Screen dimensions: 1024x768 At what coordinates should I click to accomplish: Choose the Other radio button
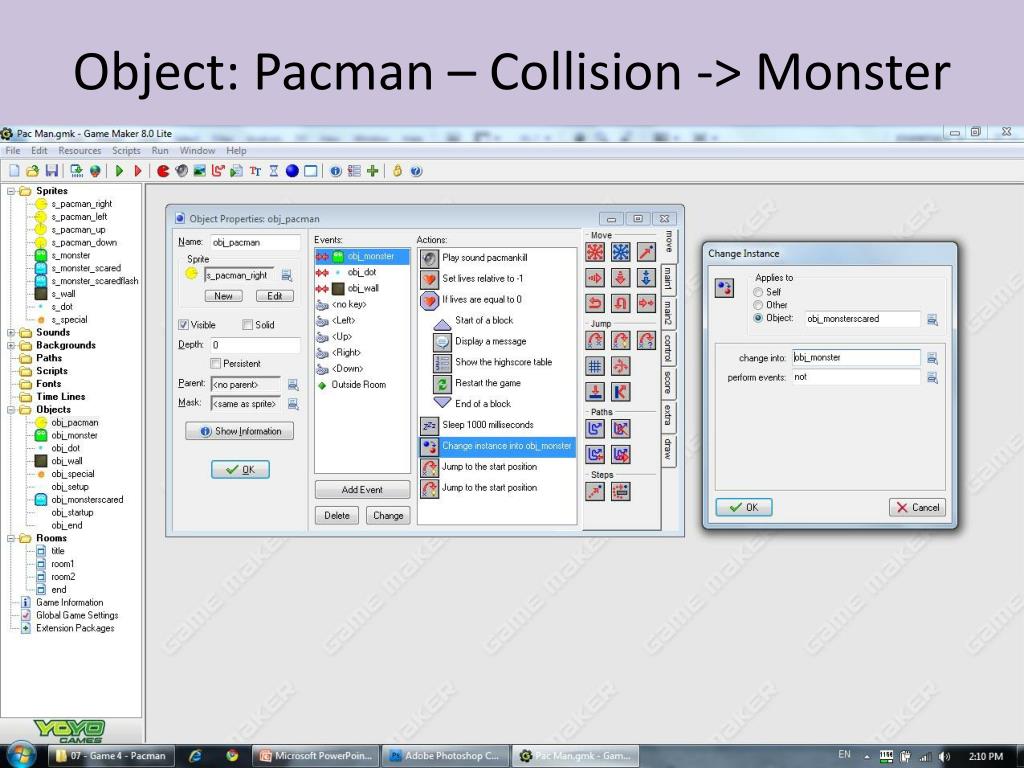758,305
